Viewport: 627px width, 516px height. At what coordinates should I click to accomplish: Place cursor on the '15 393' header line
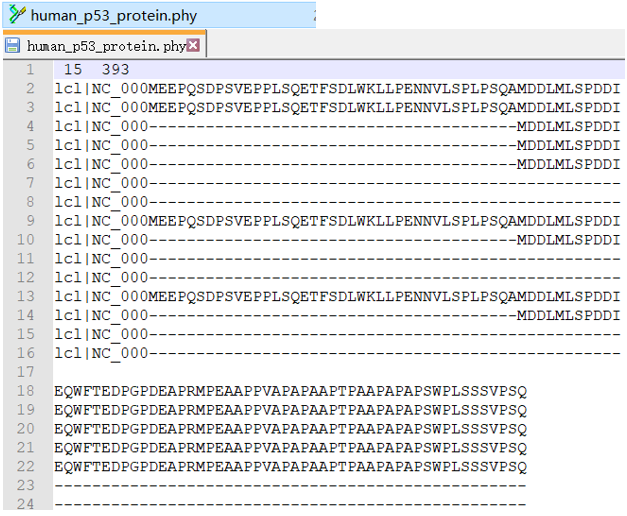click(339, 70)
